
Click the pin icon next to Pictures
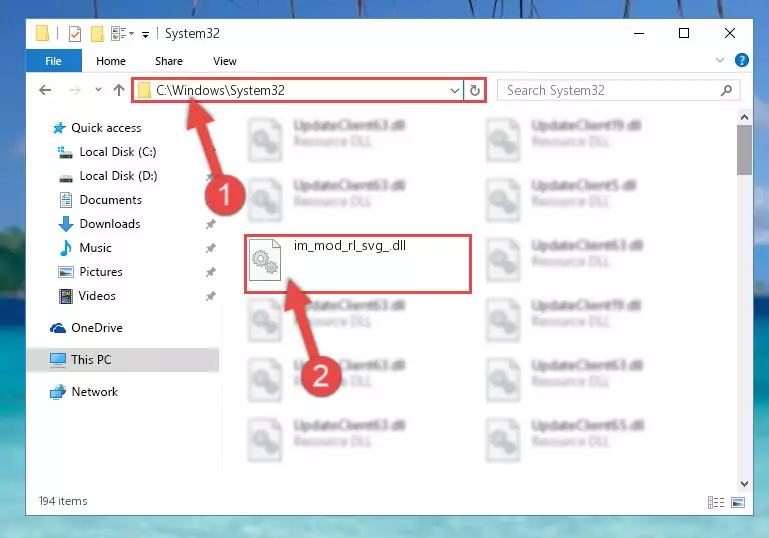point(210,272)
